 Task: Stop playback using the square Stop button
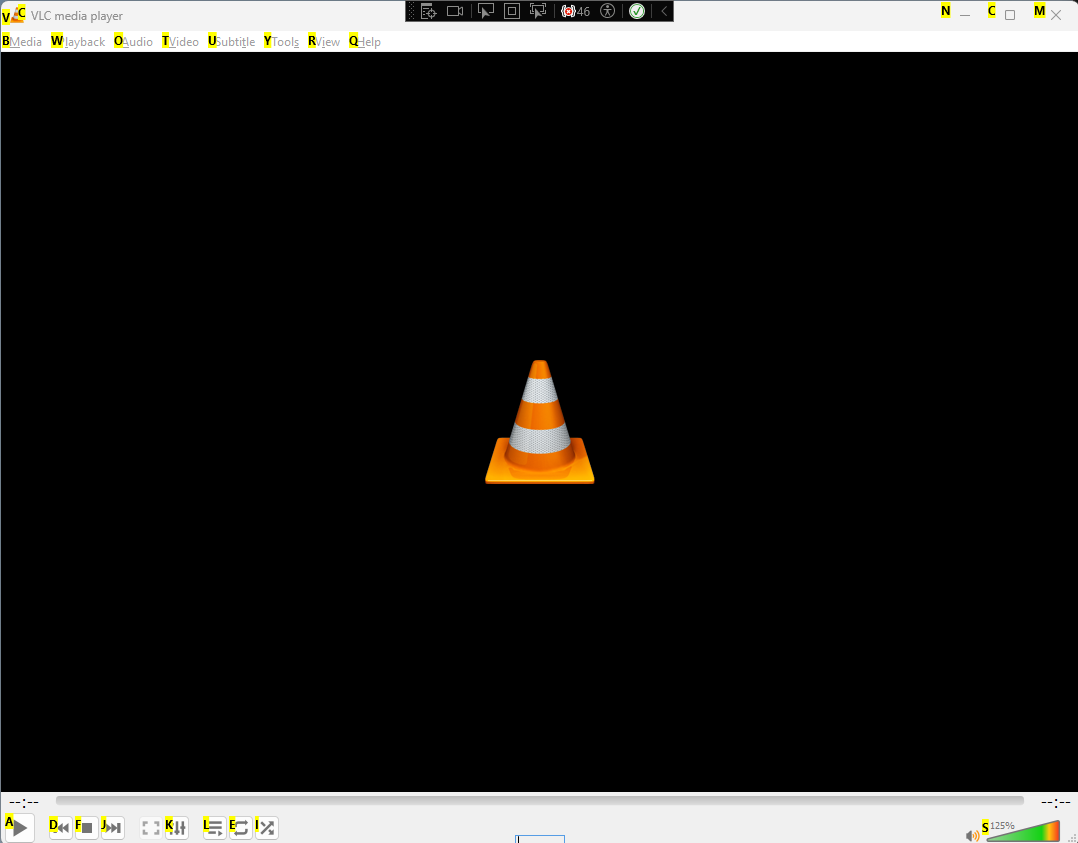[x=87, y=828]
